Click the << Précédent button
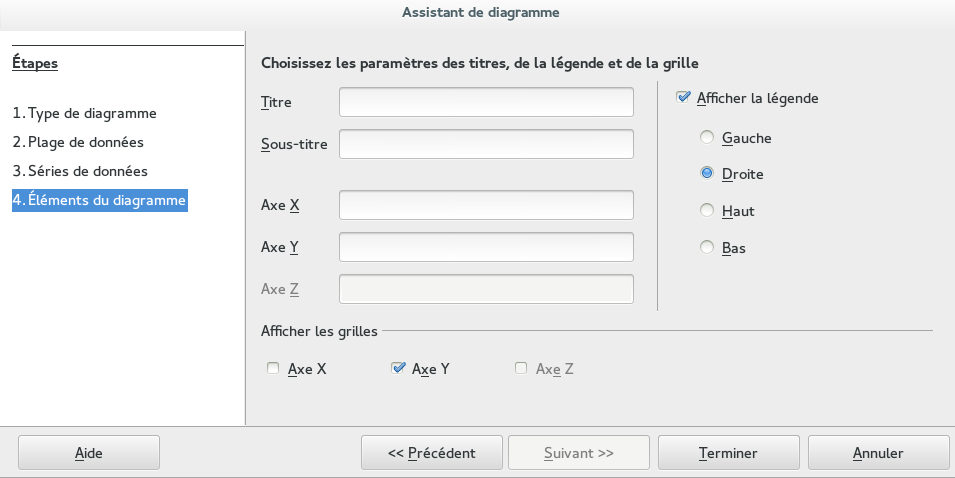 click(x=431, y=453)
